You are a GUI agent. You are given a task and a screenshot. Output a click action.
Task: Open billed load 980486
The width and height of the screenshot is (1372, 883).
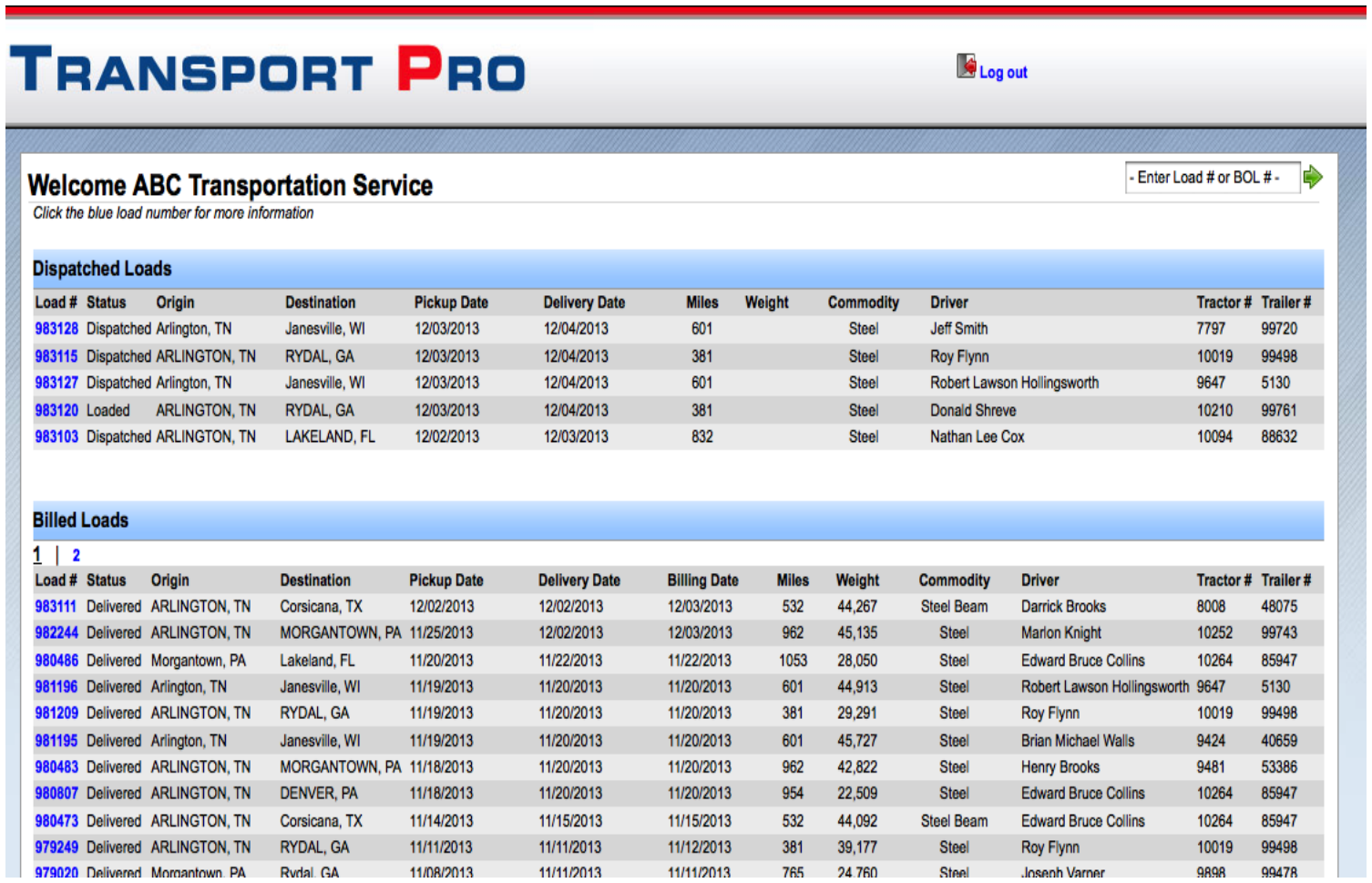click(x=56, y=661)
